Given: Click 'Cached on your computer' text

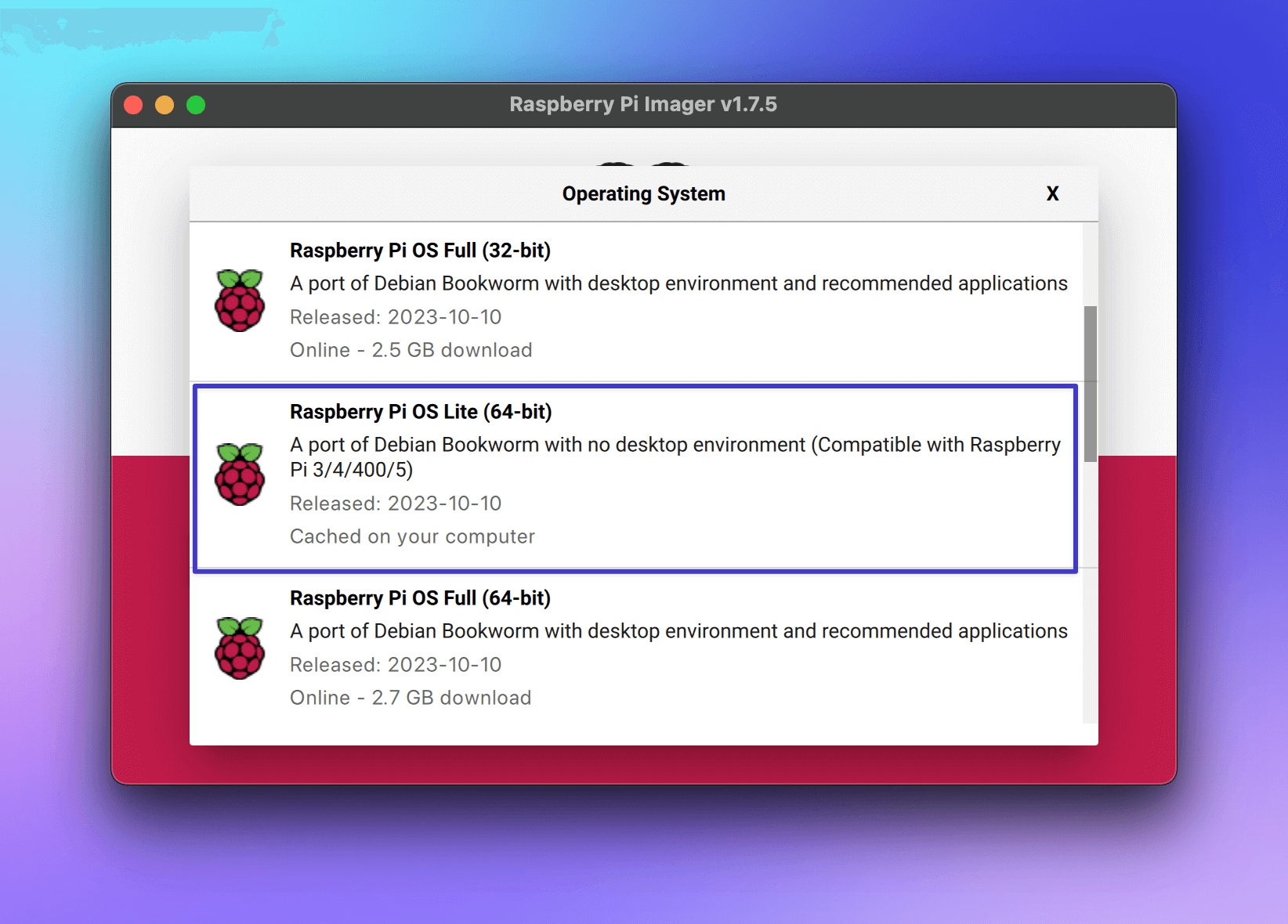Looking at the screenshot, I should (x=412, y=536).
